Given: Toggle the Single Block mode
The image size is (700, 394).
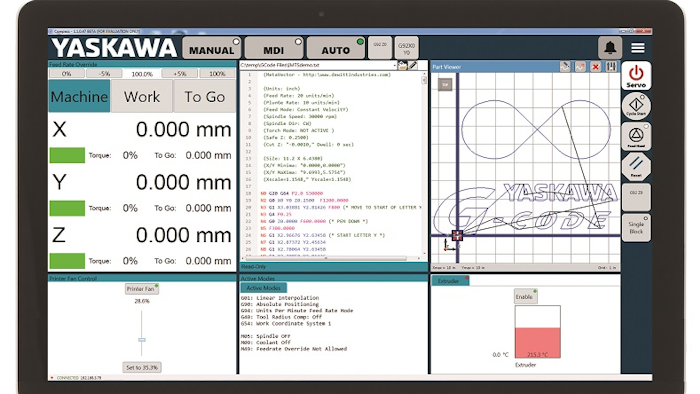Looking at the screenshot, I should pos(636,228).
